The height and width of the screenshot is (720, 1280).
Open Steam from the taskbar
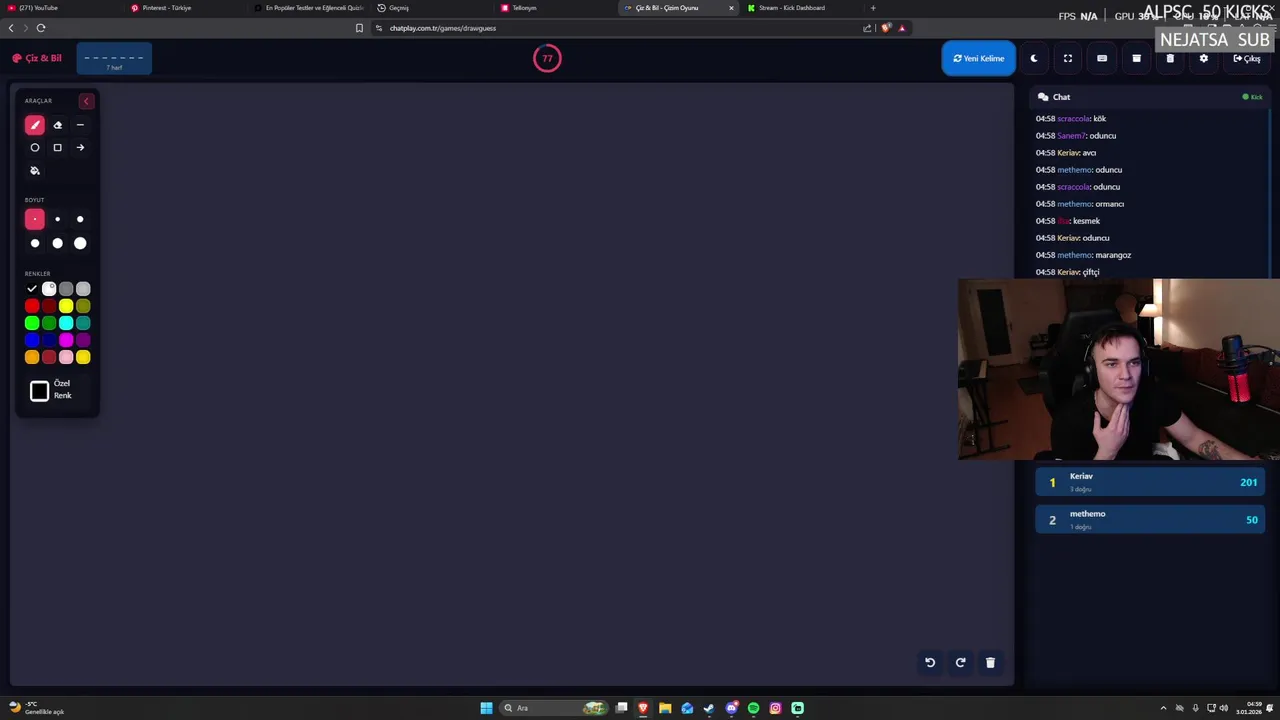[709, 708]
